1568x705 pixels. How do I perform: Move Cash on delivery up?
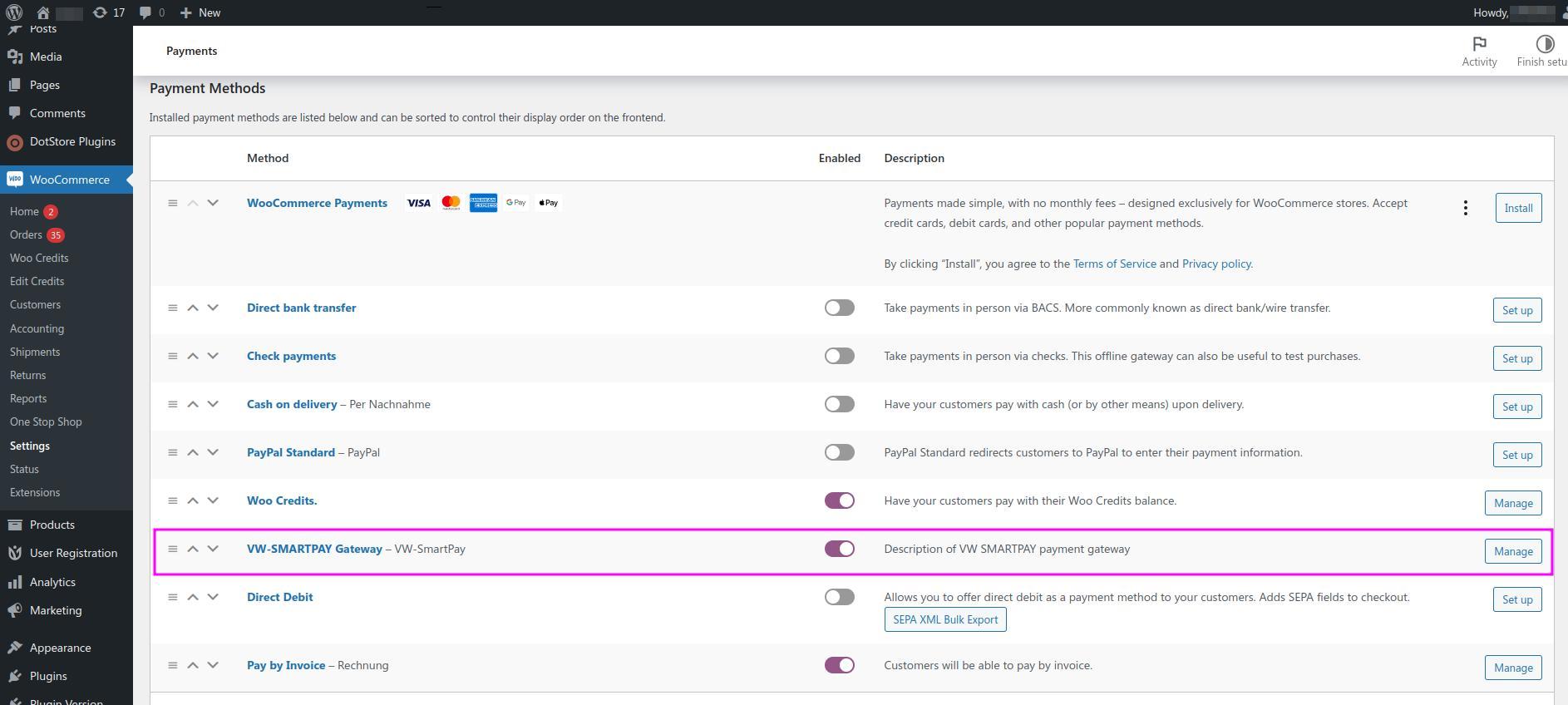[193, 404]
